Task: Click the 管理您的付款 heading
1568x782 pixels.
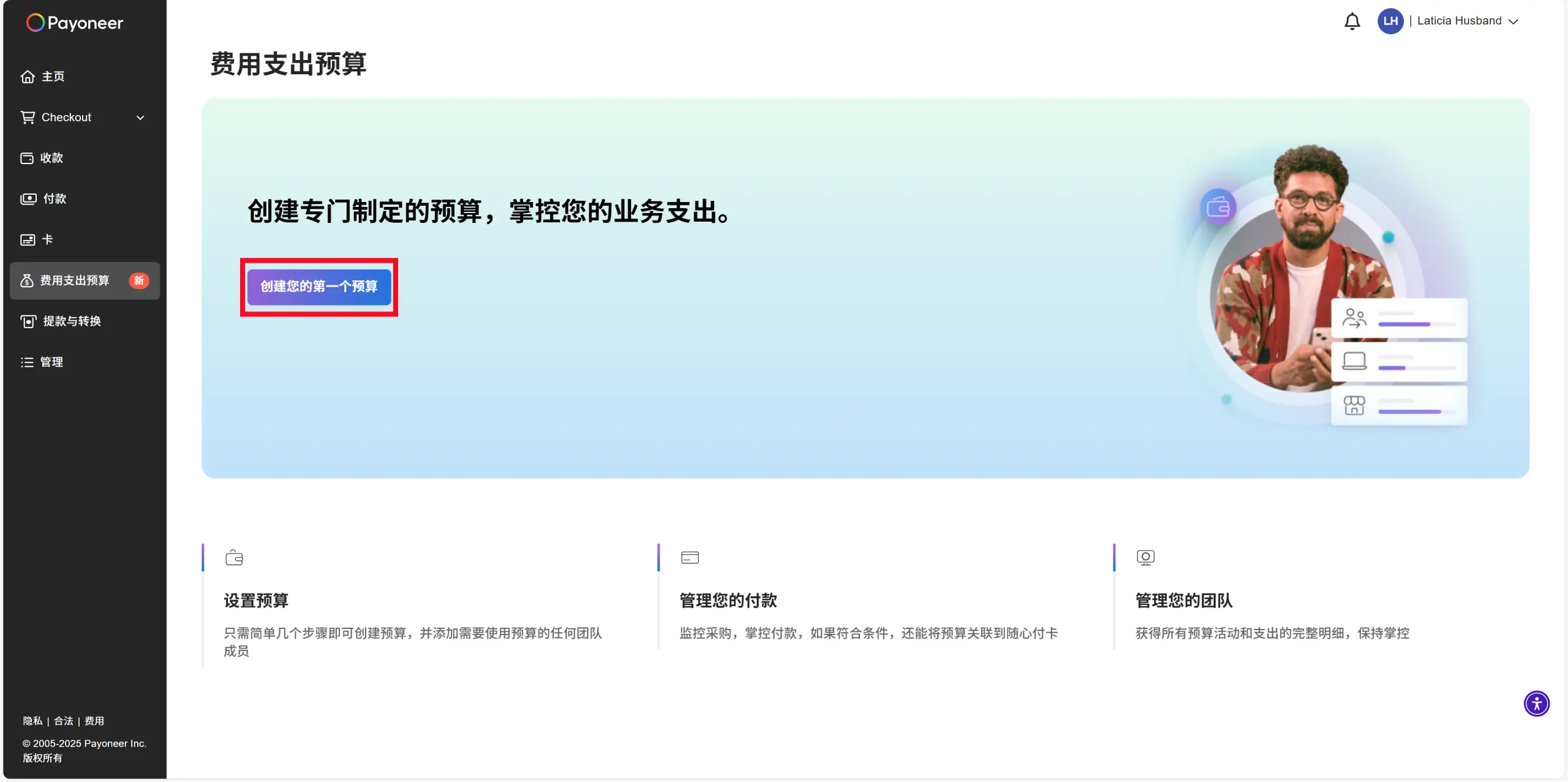Action: 728,600
